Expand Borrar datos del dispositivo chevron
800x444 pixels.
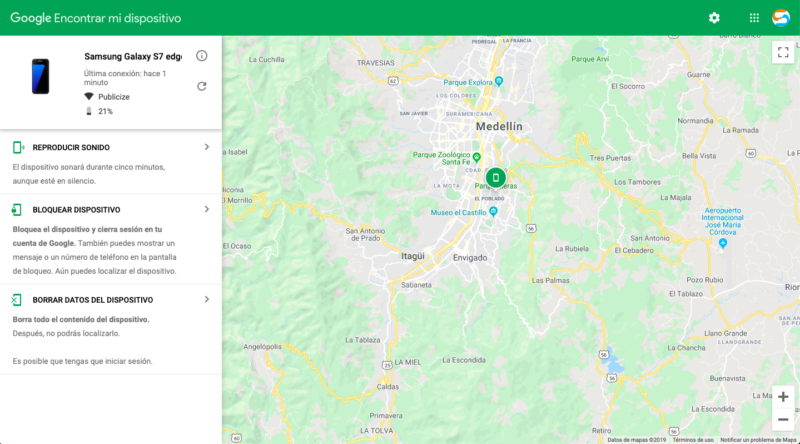click(207, 300)
